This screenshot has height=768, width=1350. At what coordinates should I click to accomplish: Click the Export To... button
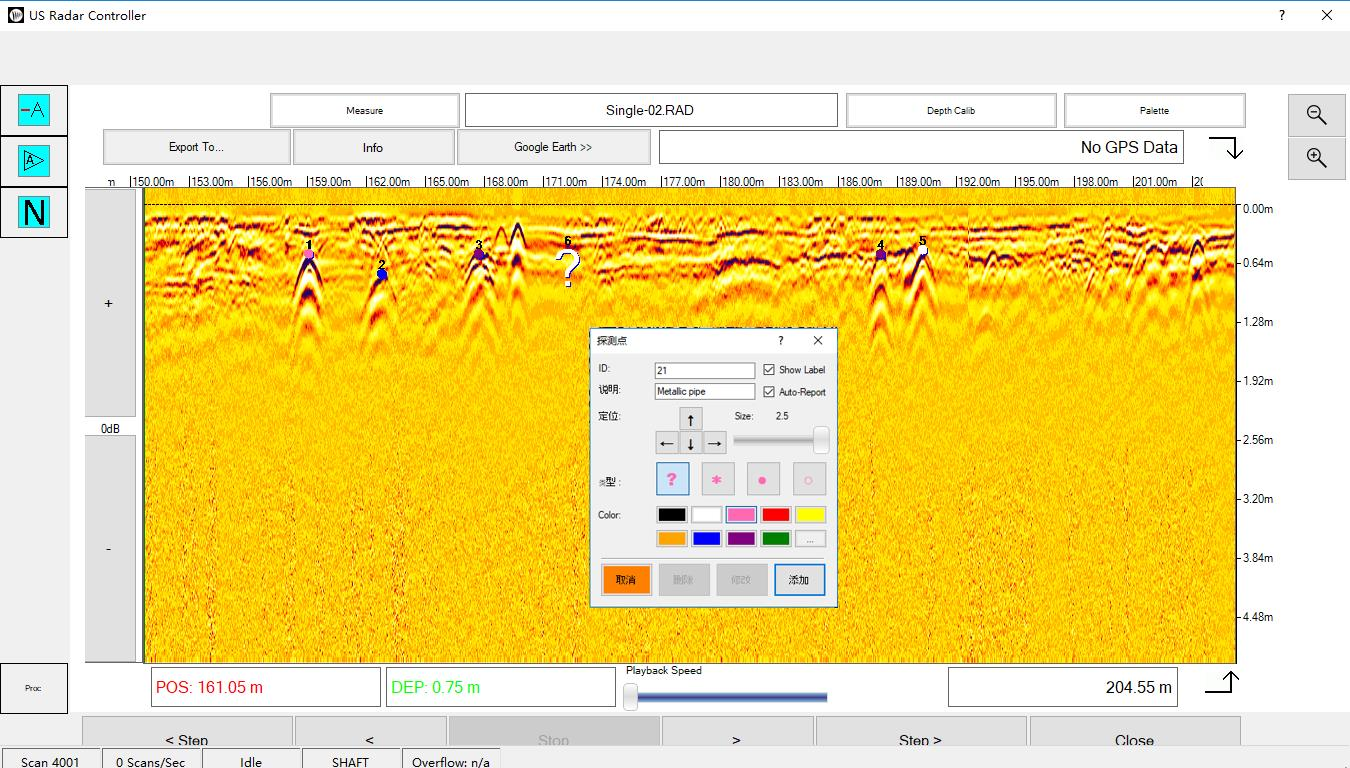196,147
